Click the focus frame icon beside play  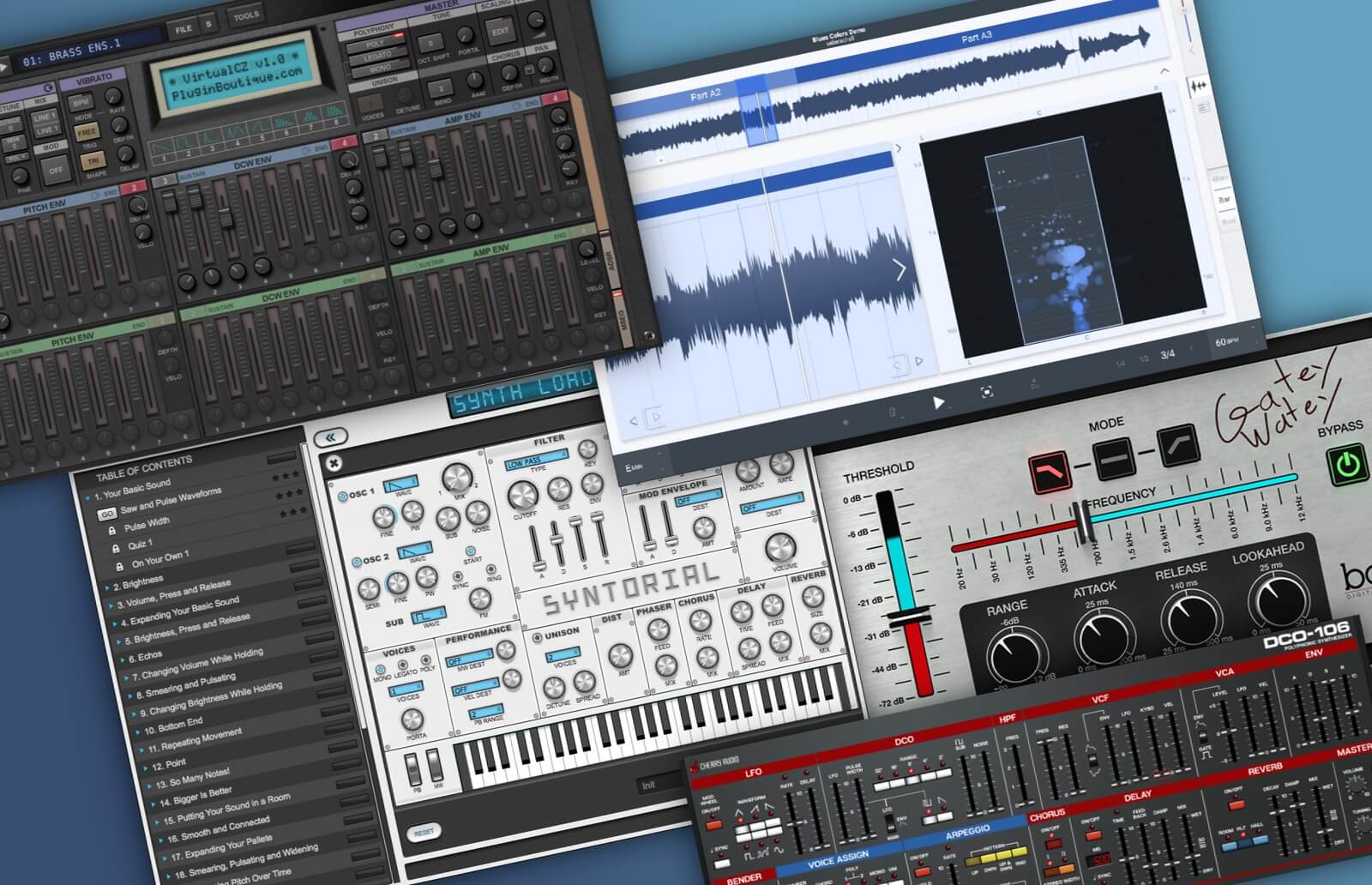click(987, 392)
